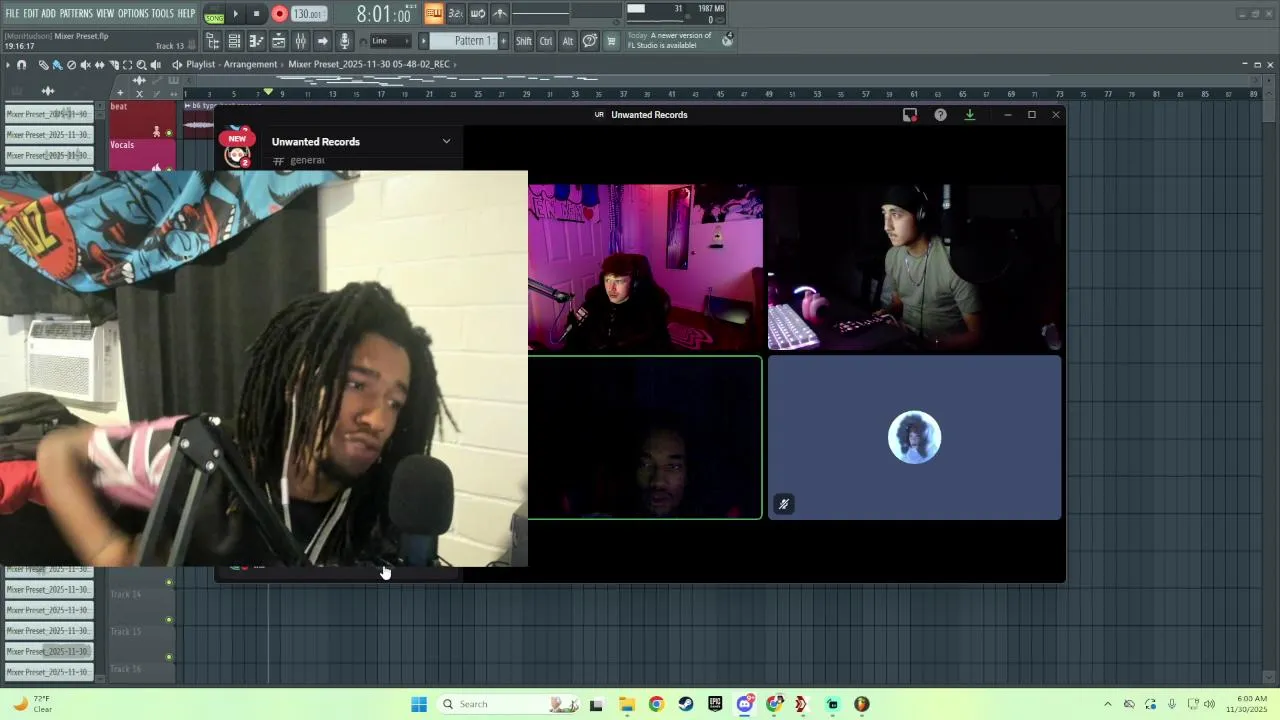Expand Unwanted Records server dropdown in Discord
The image size is (1280, 720).
(446, 141)
